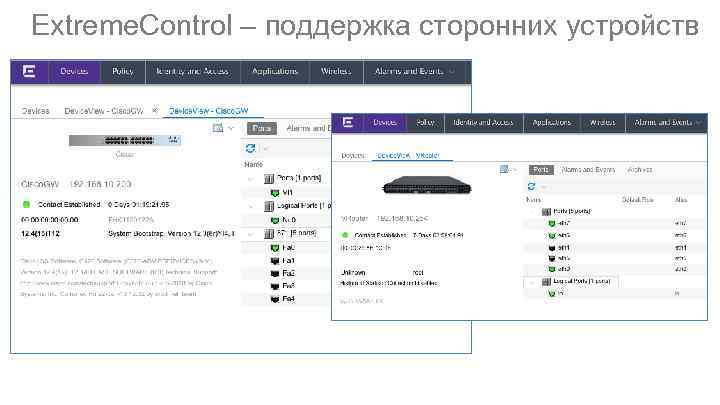The width and height of the screenshot is (720, 405).
Task: Click the Nu0 logical port icon
Action: click(275, 220)
